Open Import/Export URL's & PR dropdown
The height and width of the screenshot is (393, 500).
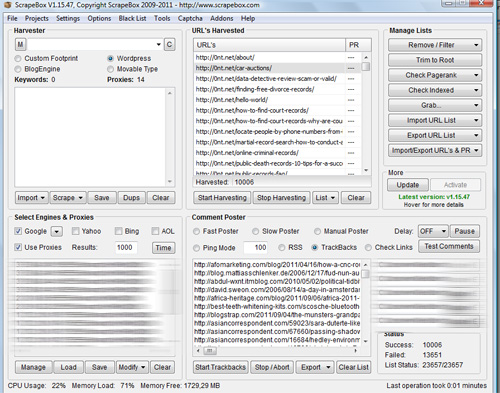click(x=435, y=150)
